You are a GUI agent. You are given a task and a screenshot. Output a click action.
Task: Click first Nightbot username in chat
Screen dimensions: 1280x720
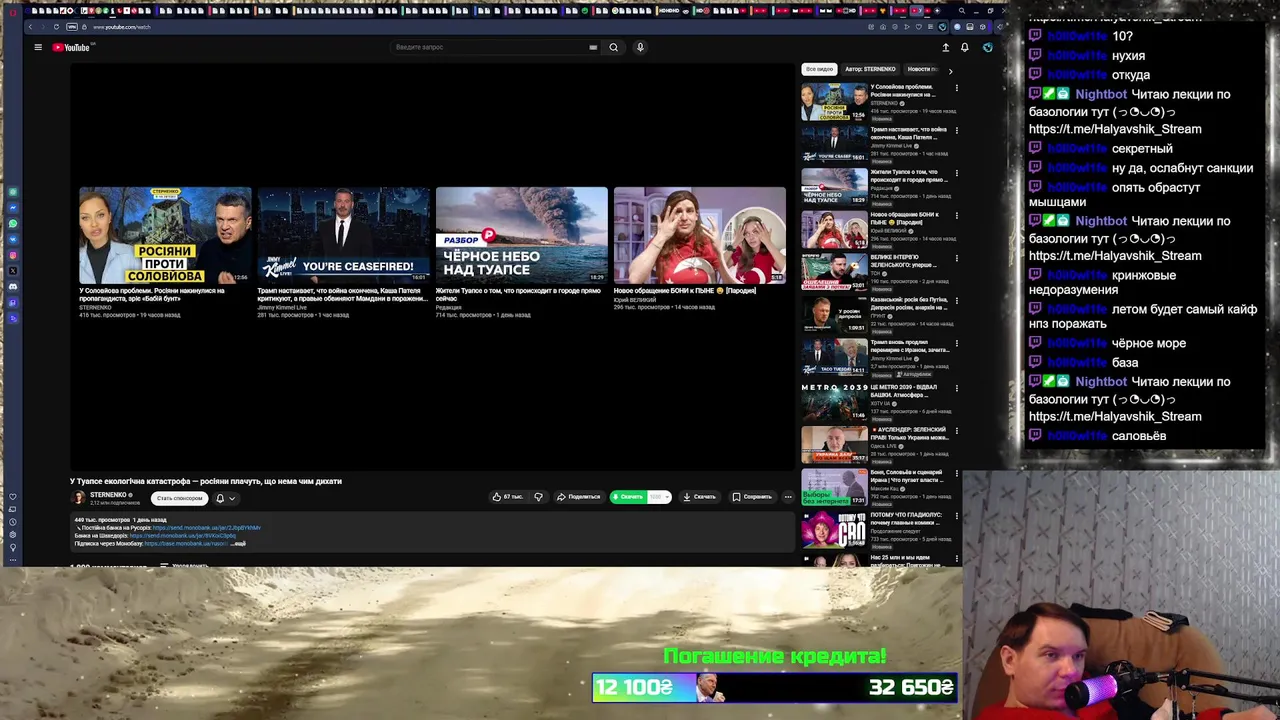tap(1101, 94)
